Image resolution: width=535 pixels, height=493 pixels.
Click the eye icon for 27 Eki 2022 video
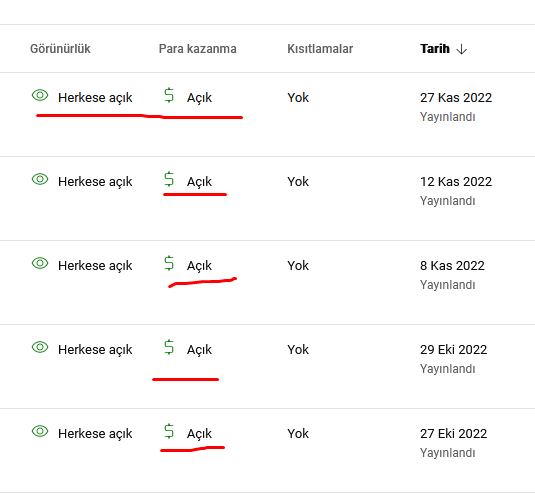[40, 431]
